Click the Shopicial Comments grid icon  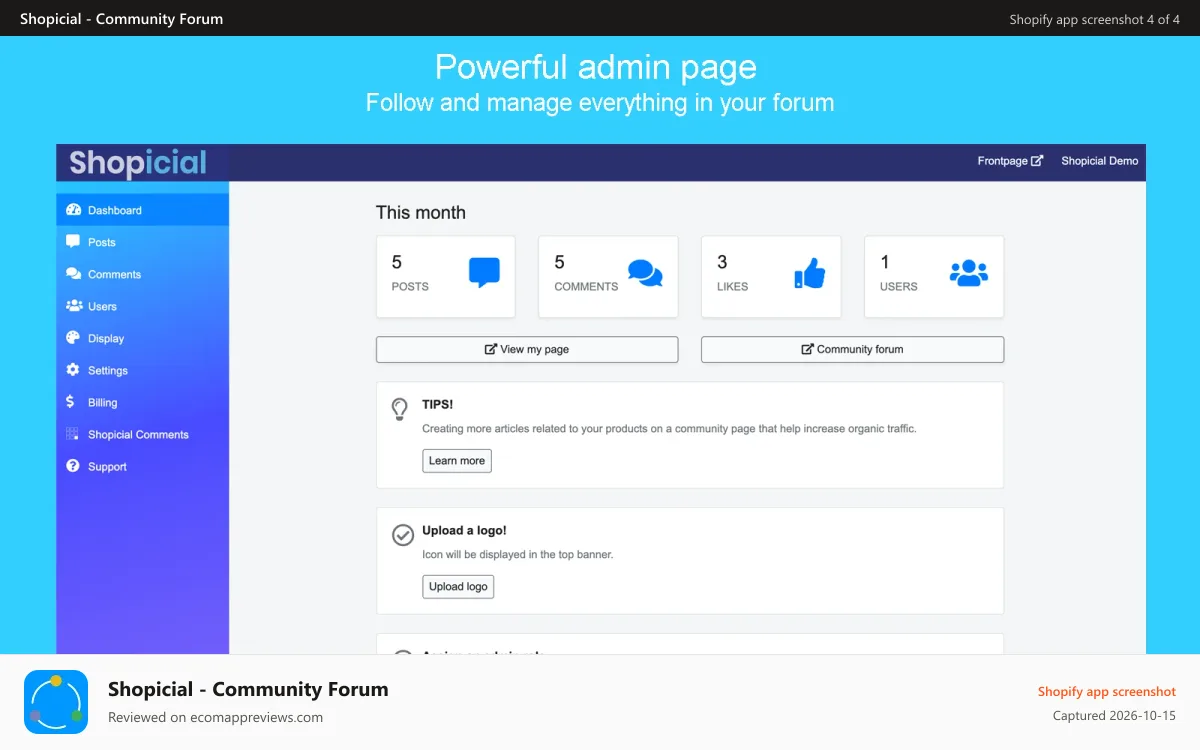(x=72, y=434)
